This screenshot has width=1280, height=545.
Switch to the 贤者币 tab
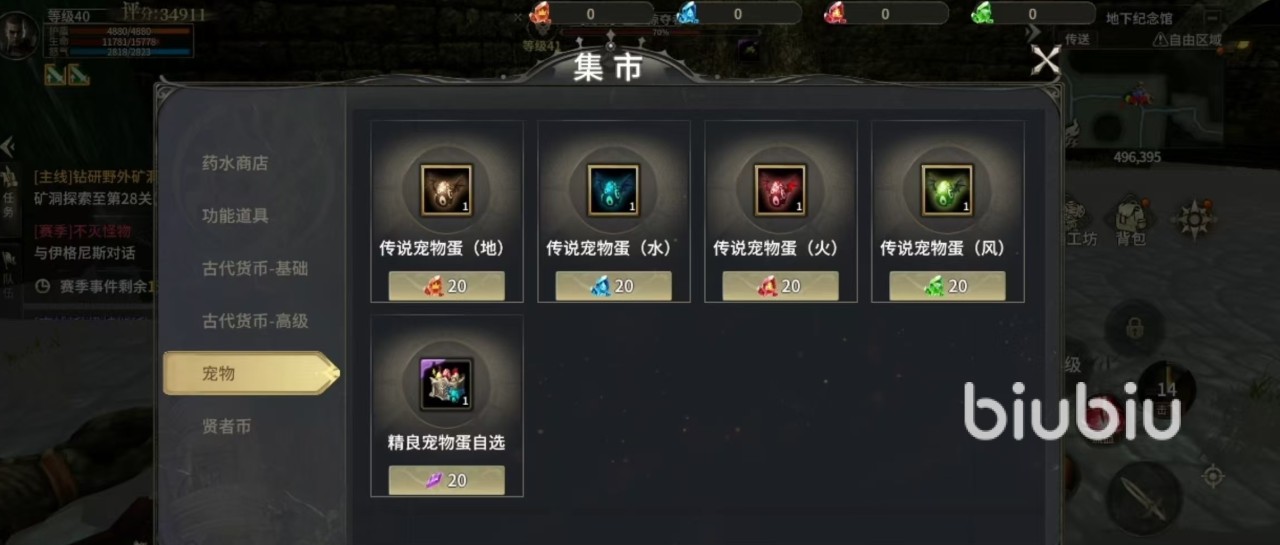coord(227,426)
